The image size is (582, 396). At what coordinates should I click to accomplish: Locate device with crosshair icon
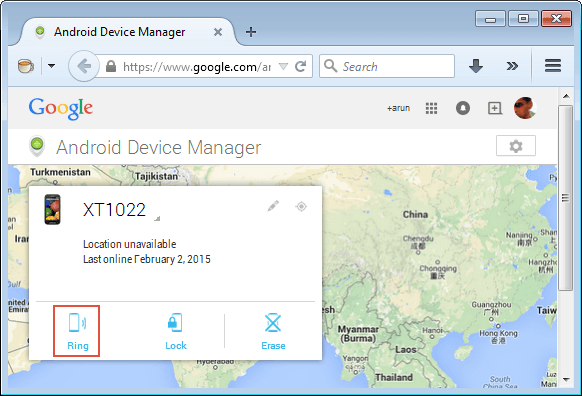[301, 206]
